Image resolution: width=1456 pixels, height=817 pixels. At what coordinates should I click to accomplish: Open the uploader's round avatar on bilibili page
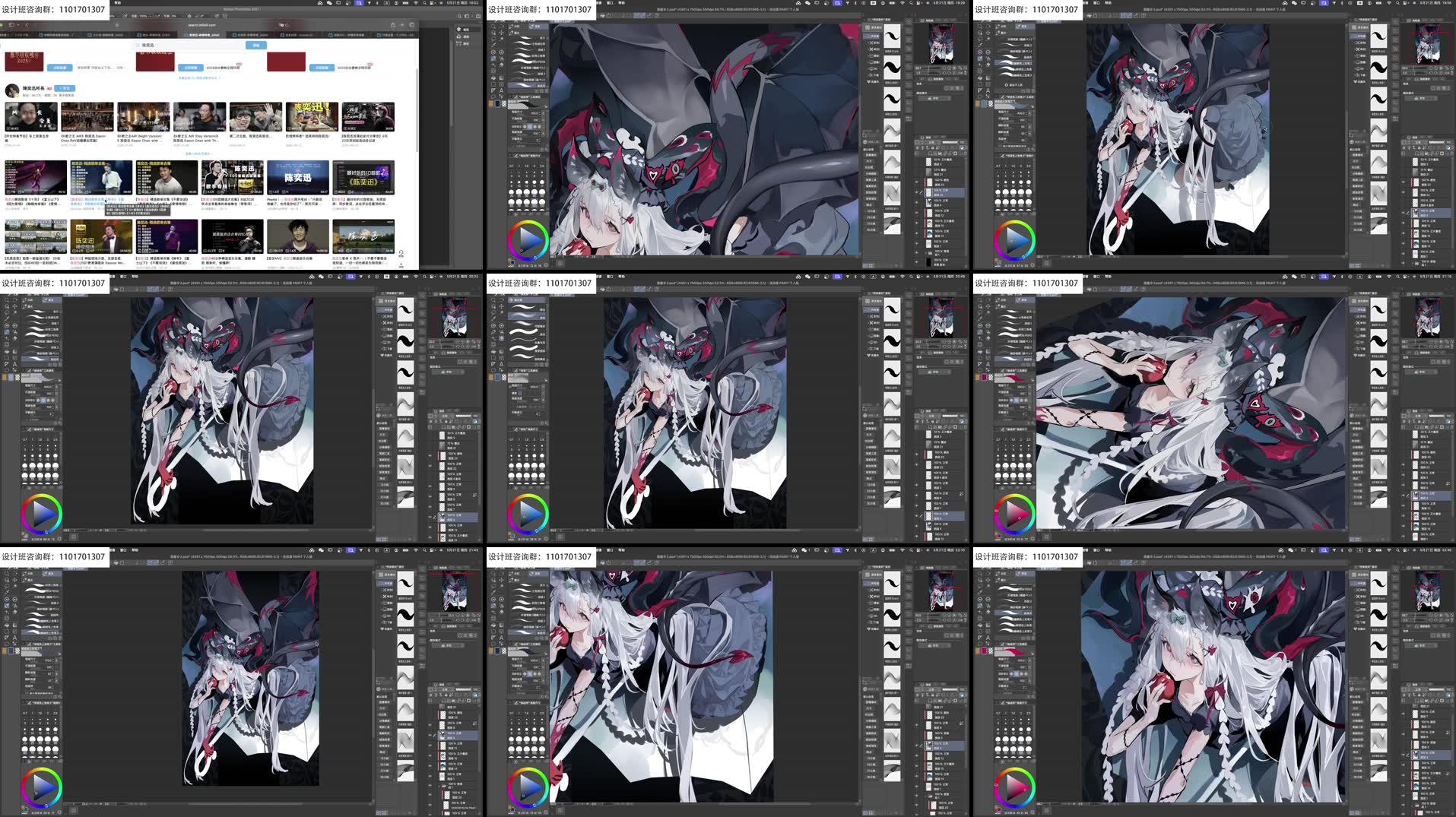[x=12, y=90]
